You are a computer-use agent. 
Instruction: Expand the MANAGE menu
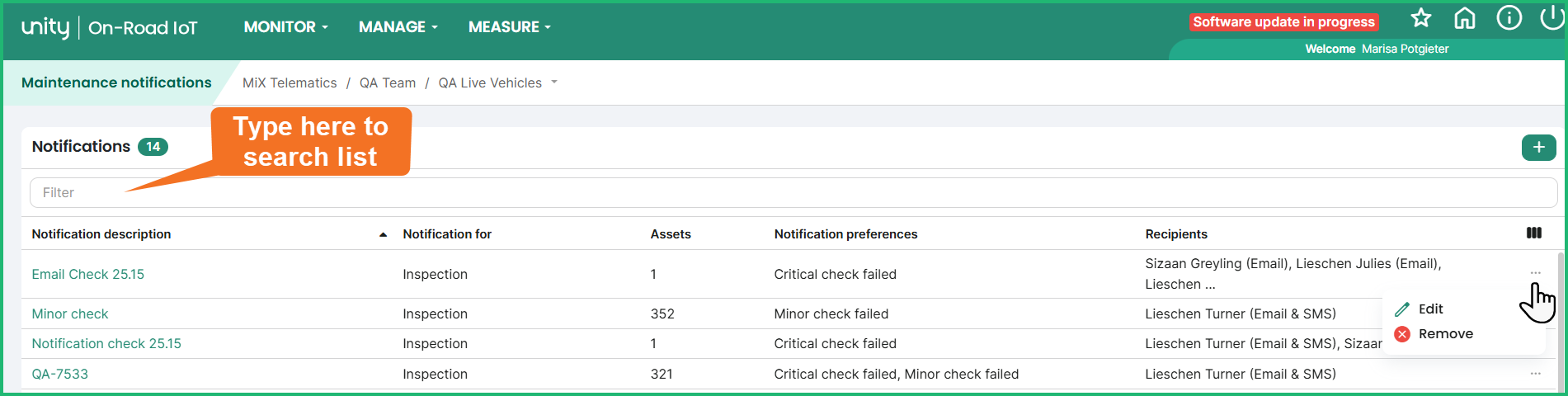tap(398, 27)
